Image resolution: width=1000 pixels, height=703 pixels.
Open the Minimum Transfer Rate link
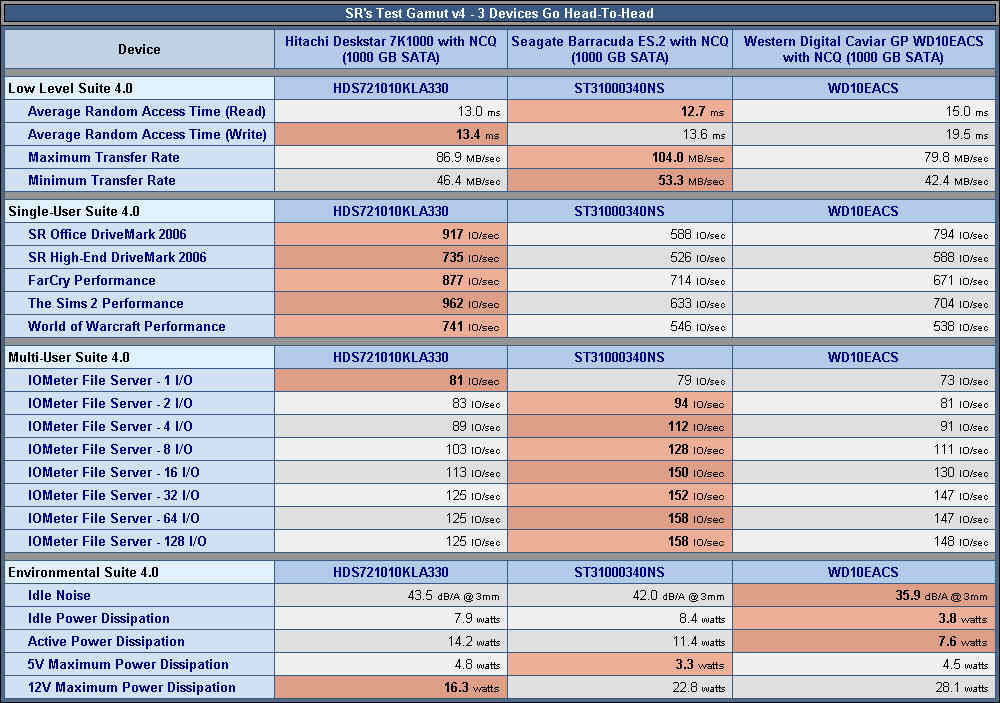[101, 181]
